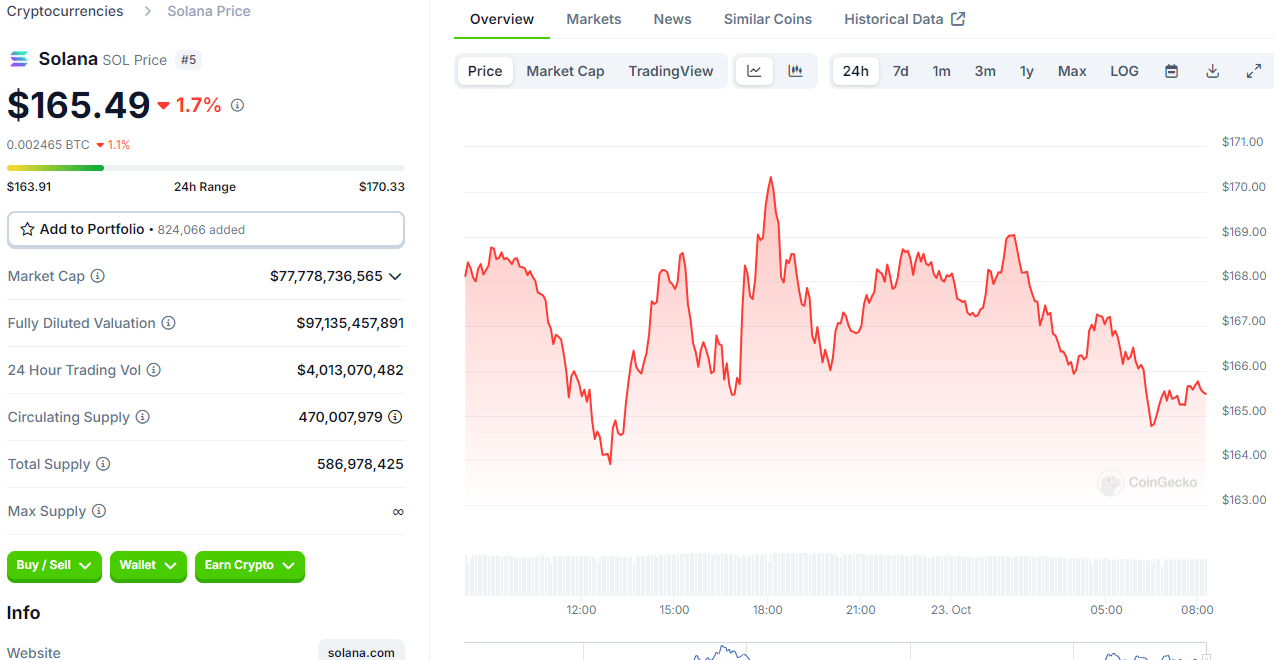The height and width of the screenshot is (660, 1274).
Task: Toggle the LOG scale option
Action: point(1125,71)
